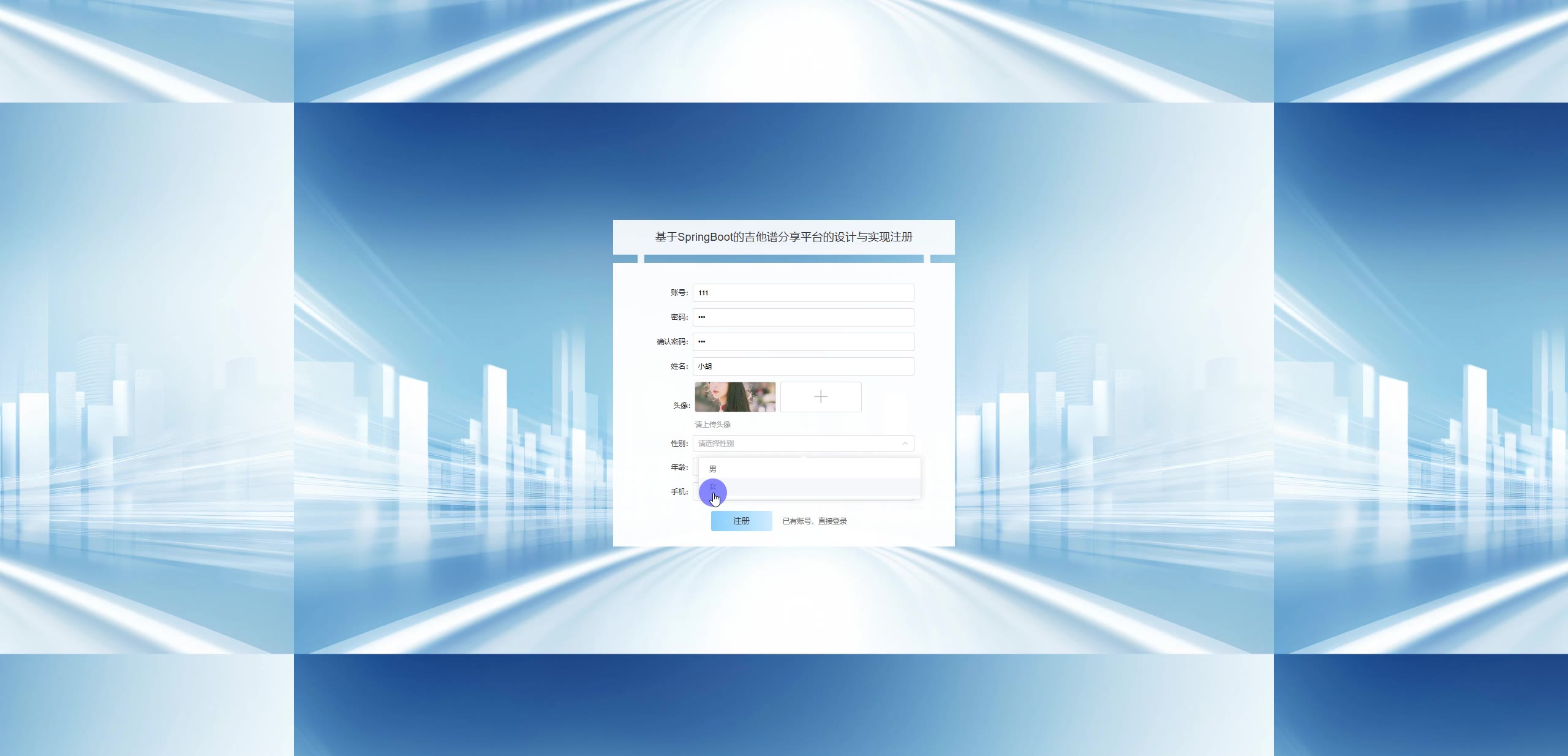Viewport: 1568px width, 756px height.
Task: Focus the 账号 input containing 111
Action: (803, 293)
